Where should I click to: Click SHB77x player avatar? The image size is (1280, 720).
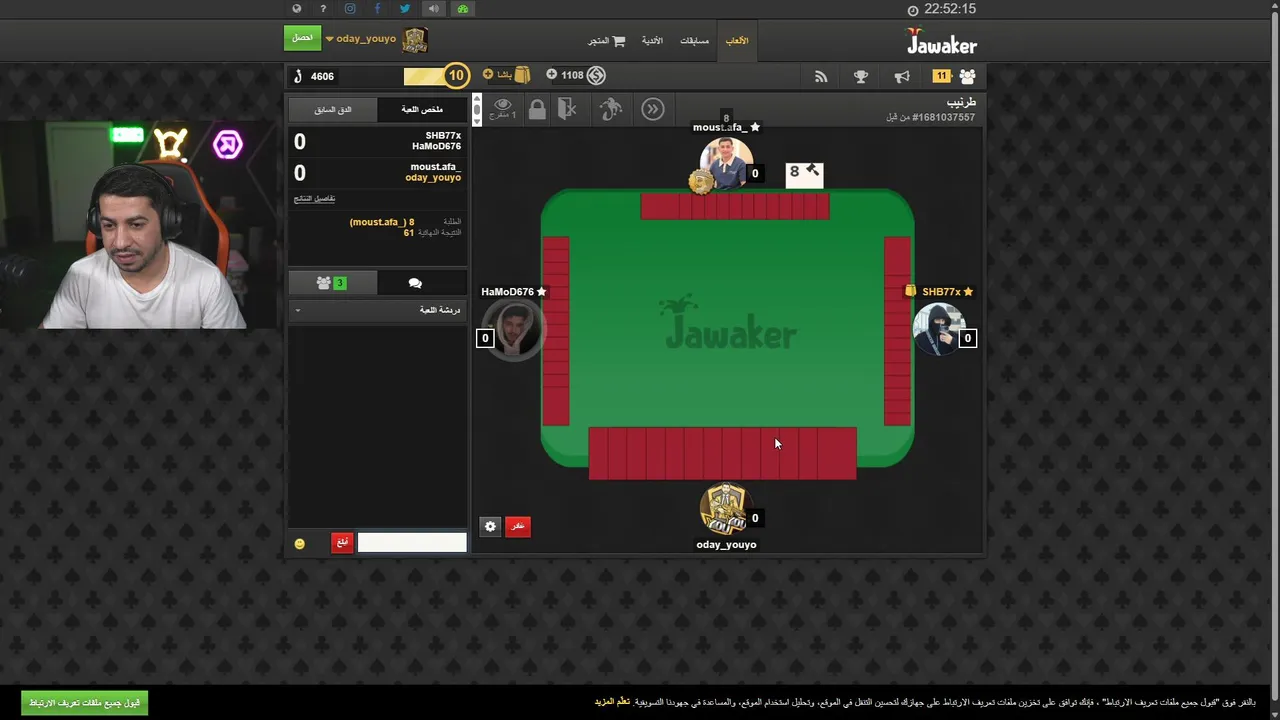click(938, 329)
